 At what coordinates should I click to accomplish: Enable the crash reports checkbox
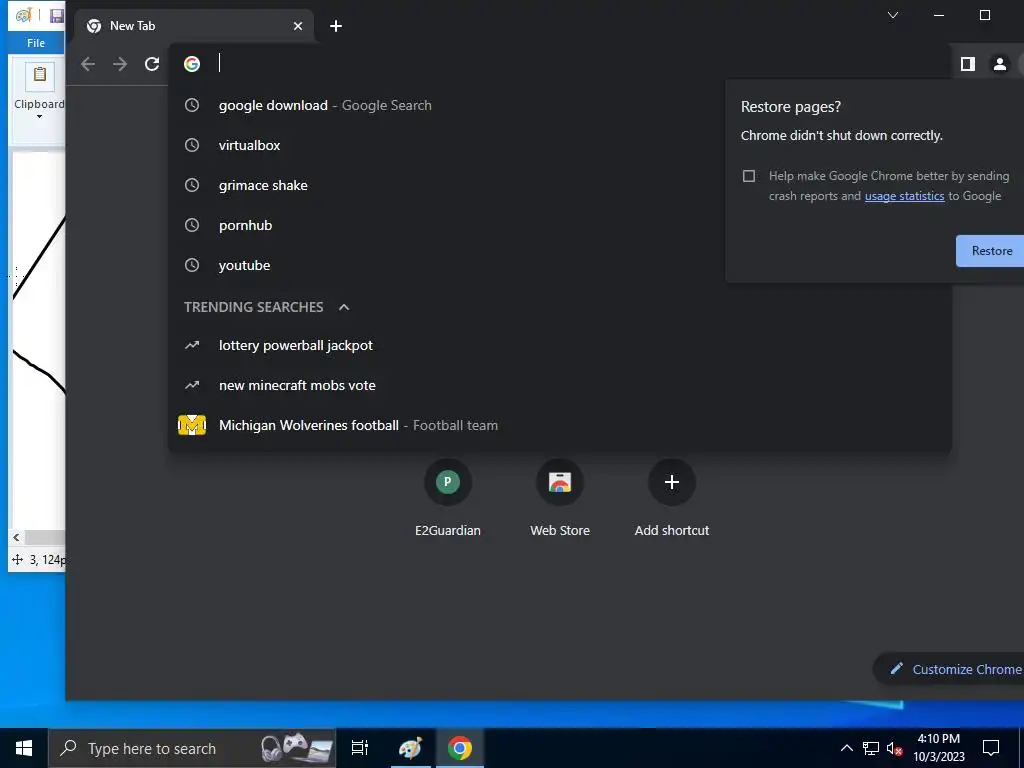pos(749,176)
